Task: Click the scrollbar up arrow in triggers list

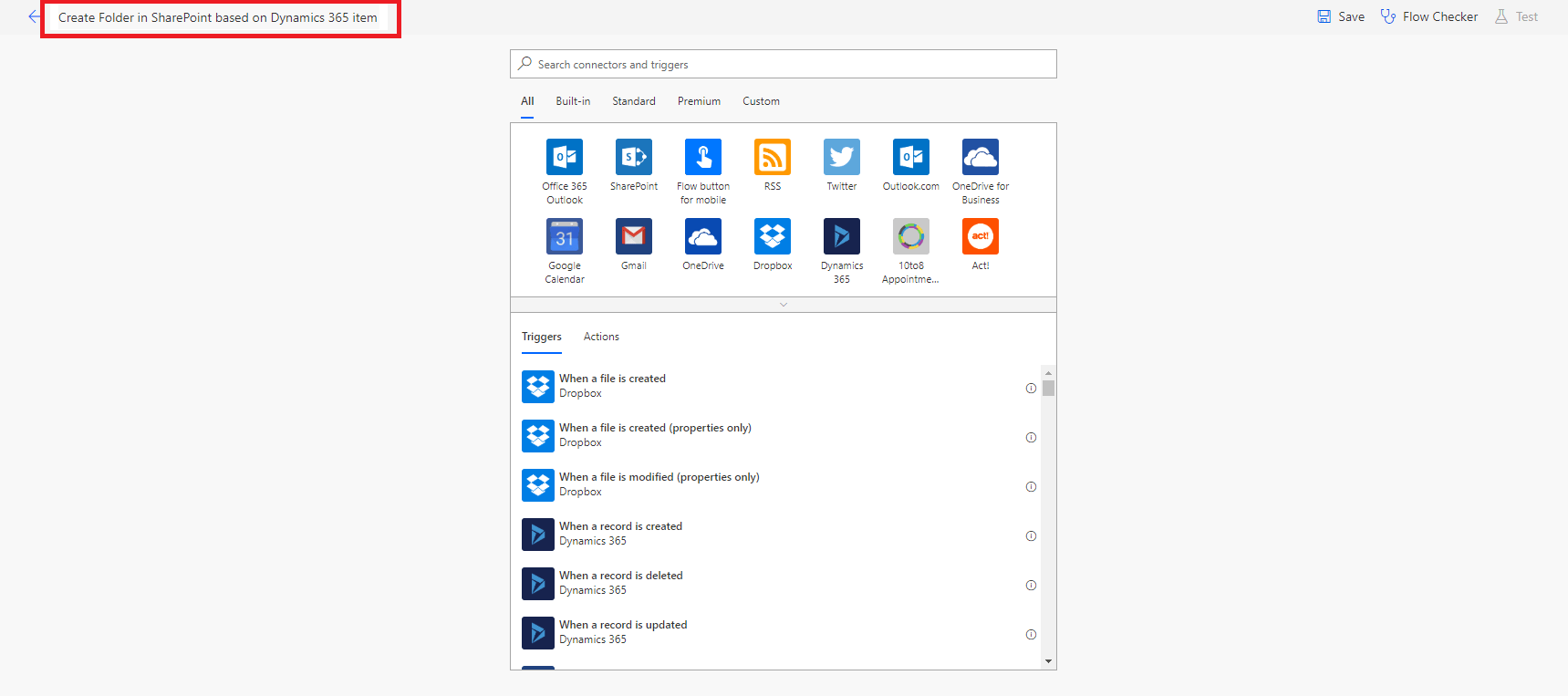Action: pos(1049,372)
